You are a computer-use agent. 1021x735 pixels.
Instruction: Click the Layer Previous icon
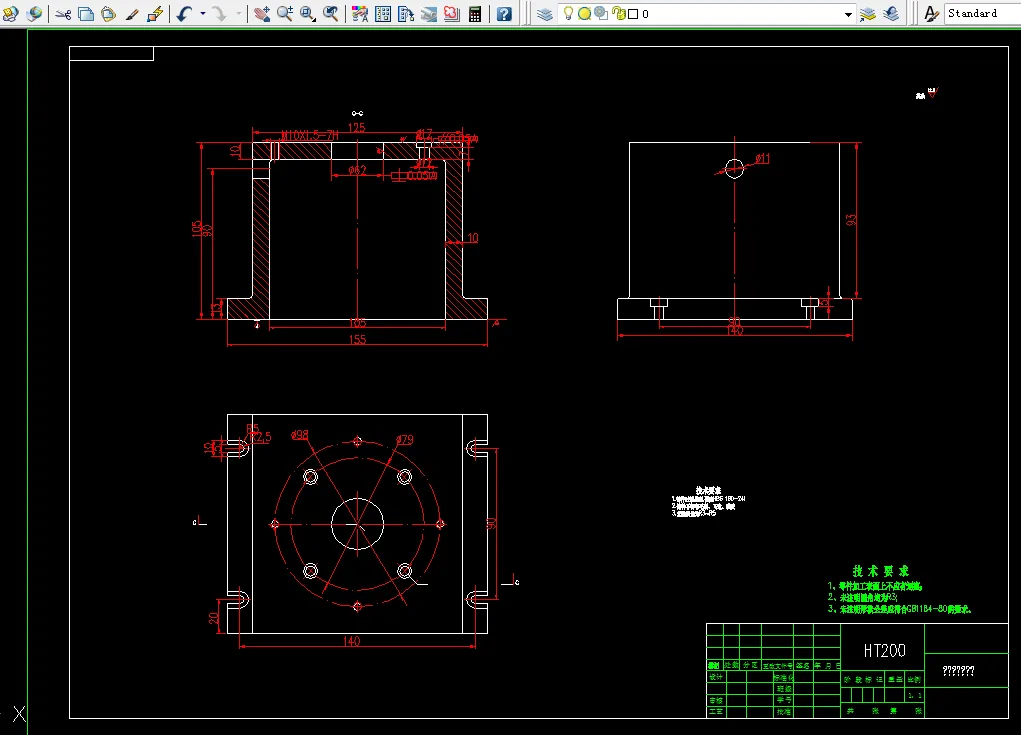(891, 14)
